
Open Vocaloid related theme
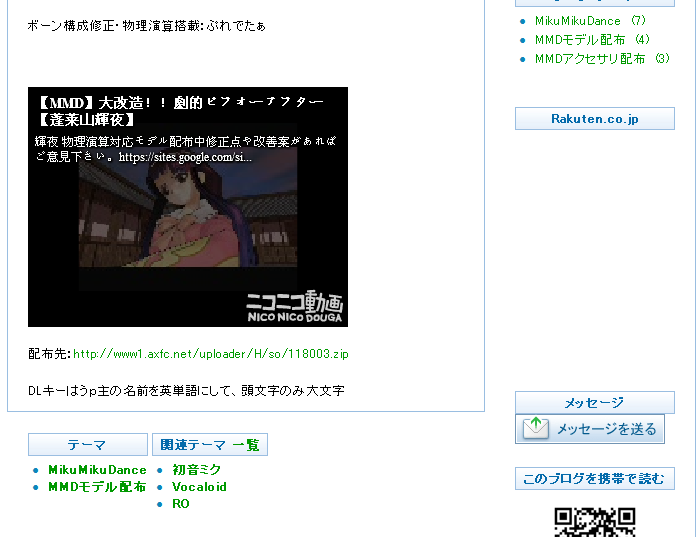pyautogui.click(x=199, y=486)
